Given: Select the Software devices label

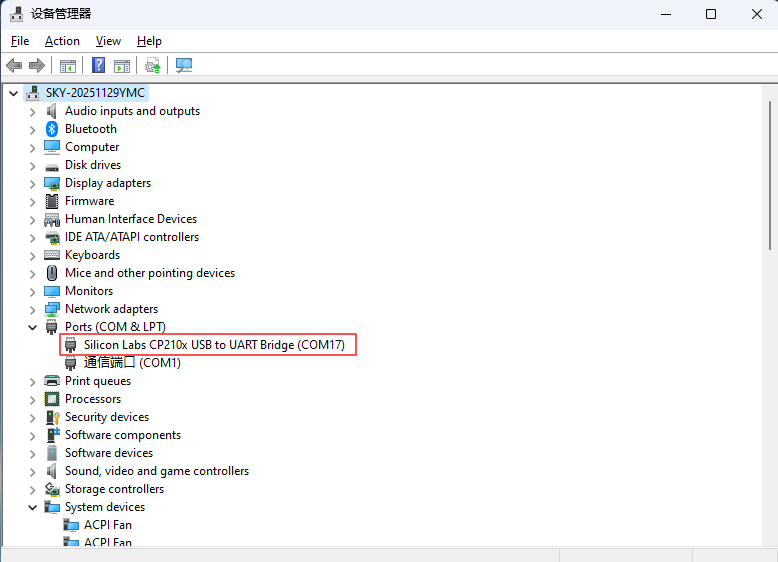Looking at the screenshot, I should [109, 453].
